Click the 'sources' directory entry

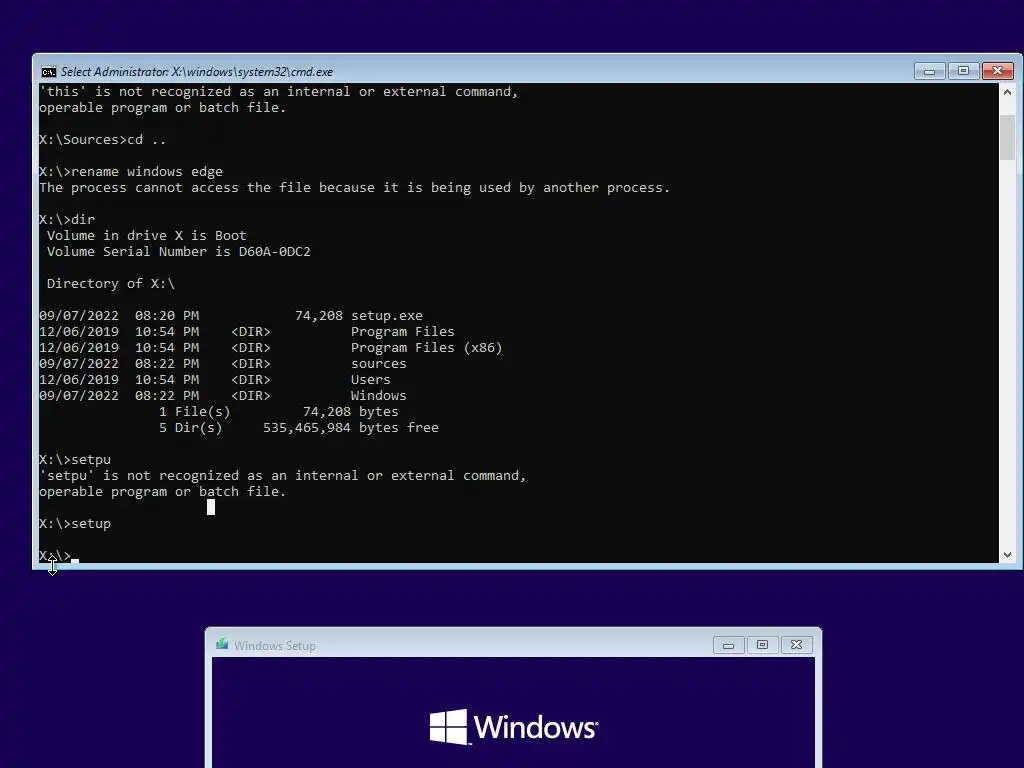(379, 364)
